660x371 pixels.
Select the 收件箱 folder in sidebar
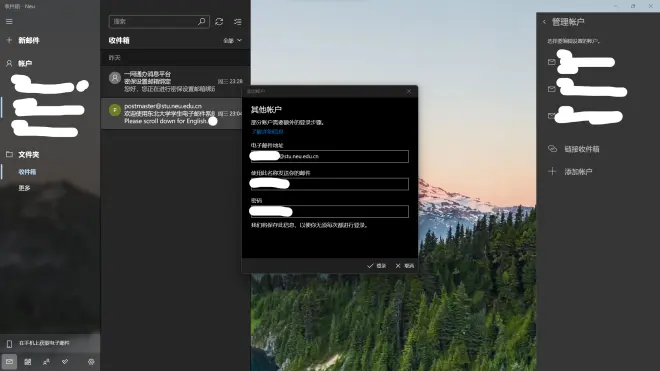27,172
